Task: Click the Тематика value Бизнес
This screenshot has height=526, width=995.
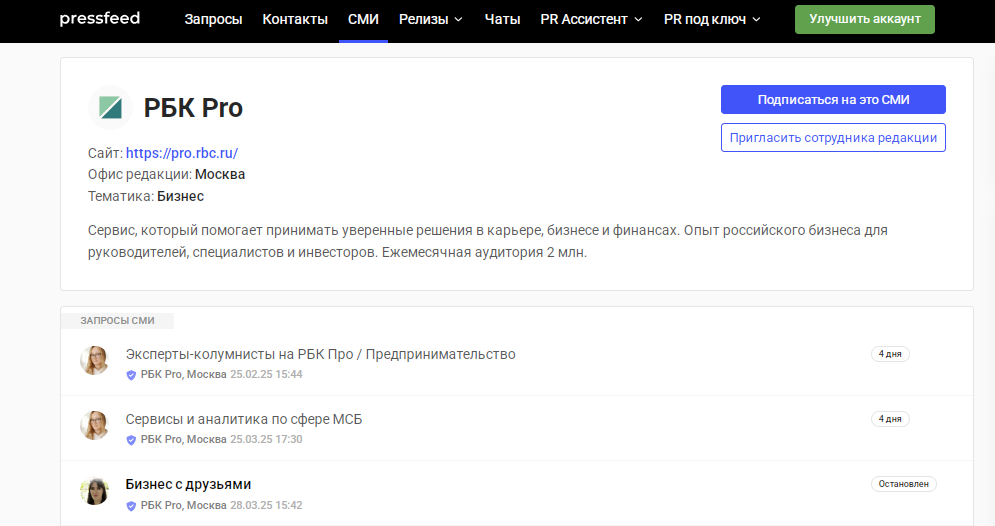Action: point(180,197)
